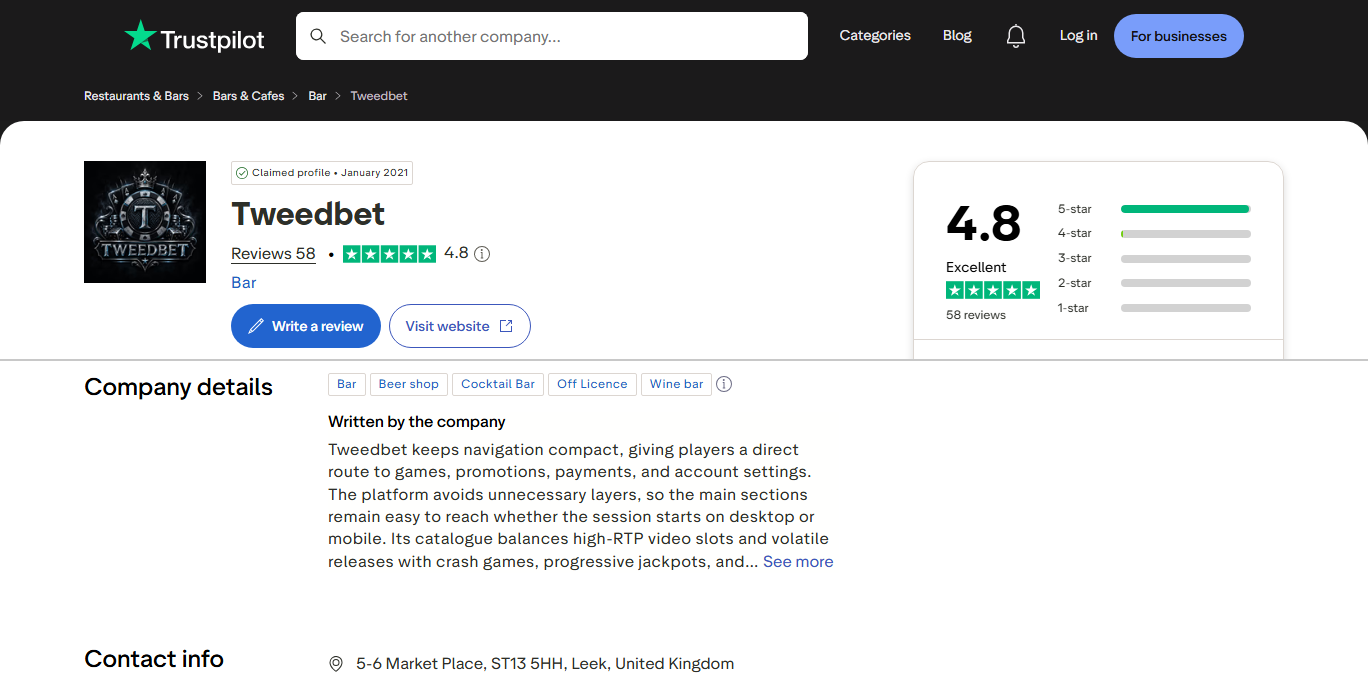Click the Bar category link under Tweedbet title
The image size is (1368, 690).
coord(244,283)
